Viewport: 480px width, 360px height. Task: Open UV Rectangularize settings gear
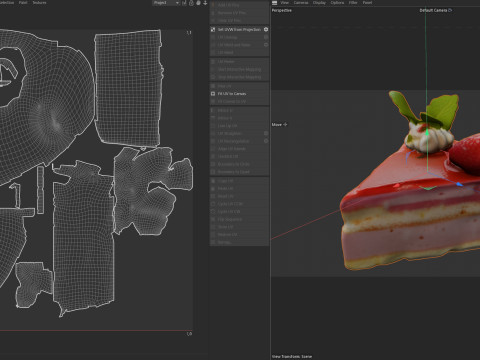[x=266, y=141]
